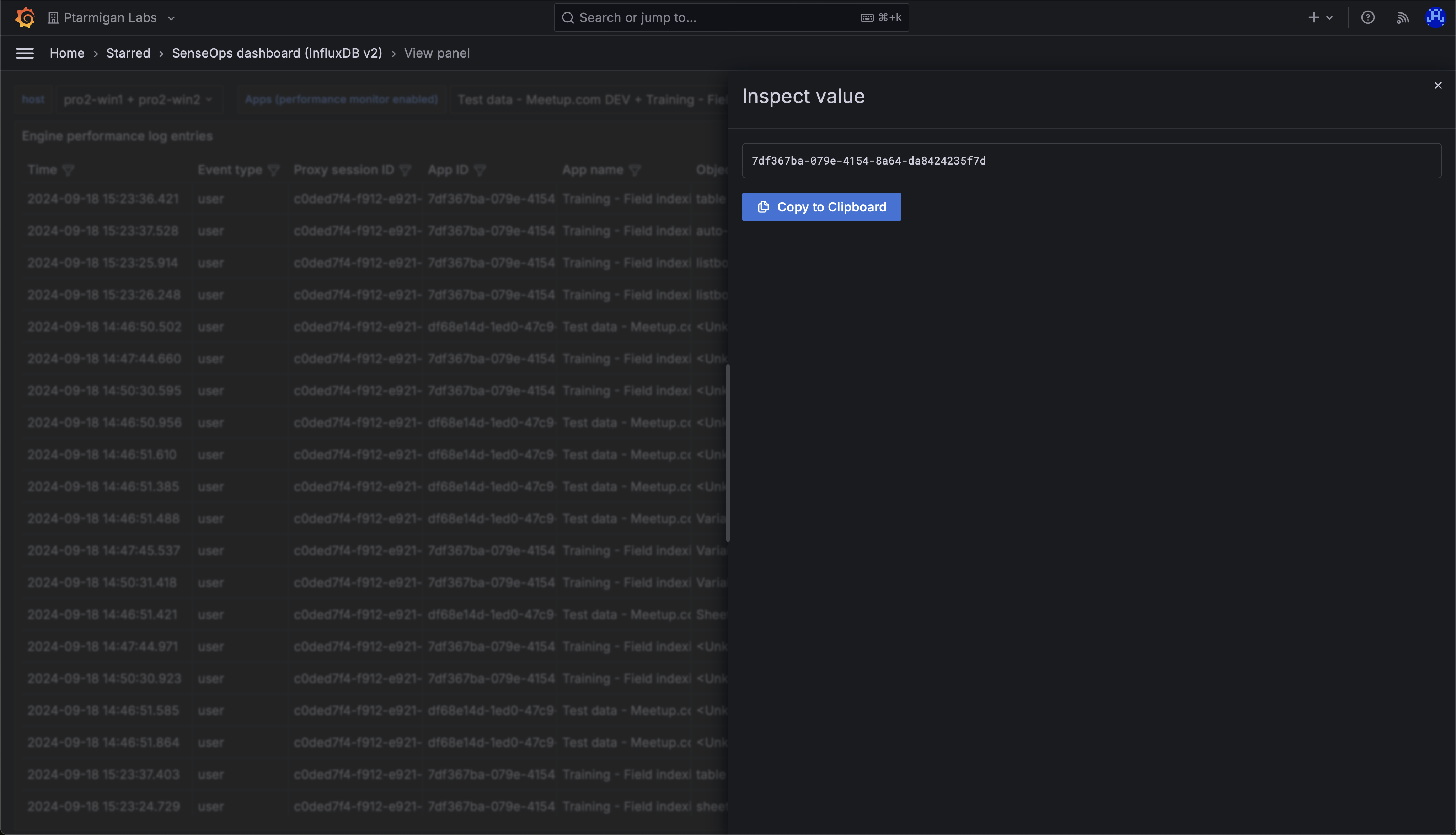Navigate to Starred breadcrumb
Image resolution: width=1456 pixels, height=835 pixels.
tap(128, 53)
